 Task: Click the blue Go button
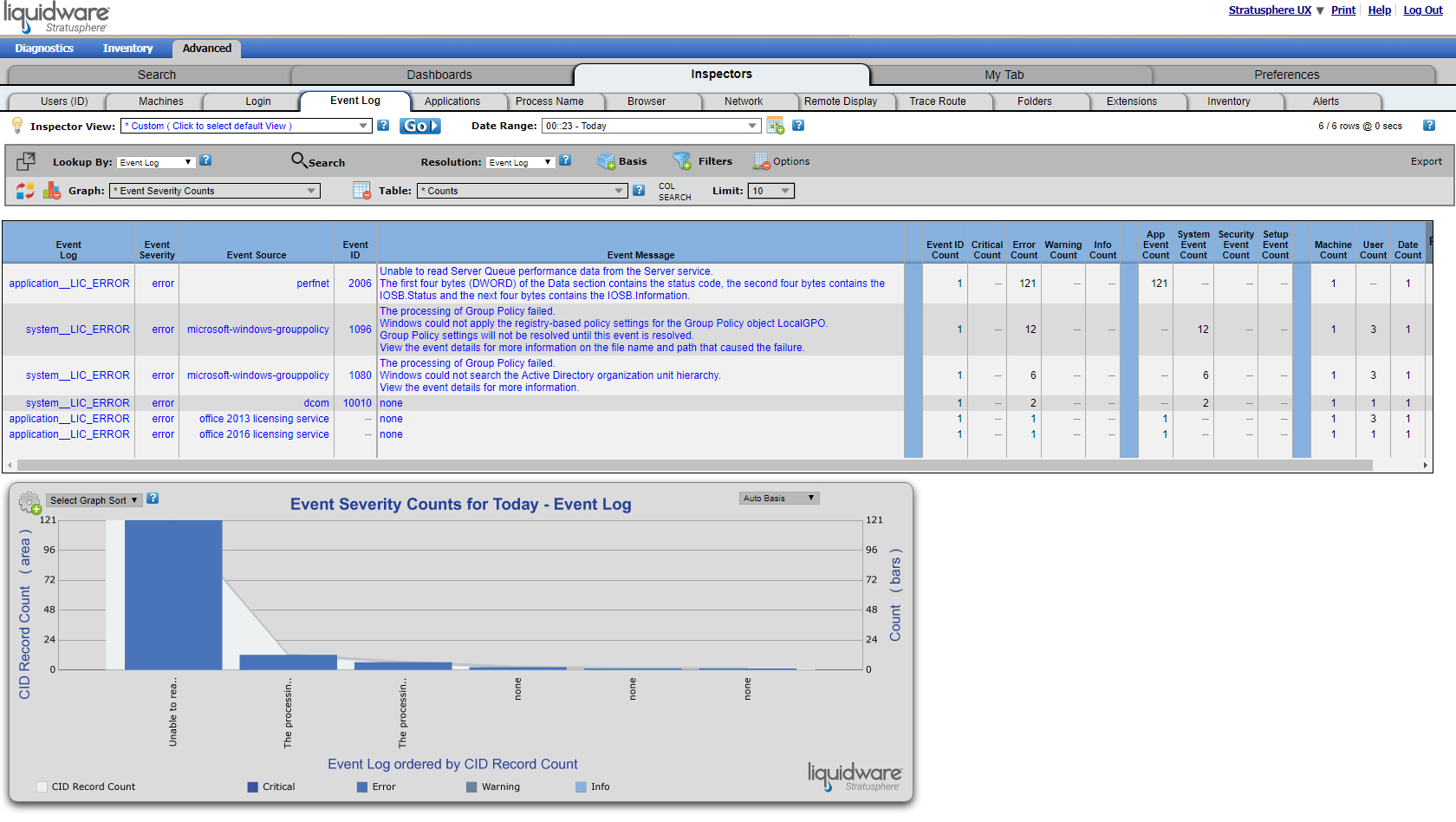[x=420, y=126]
